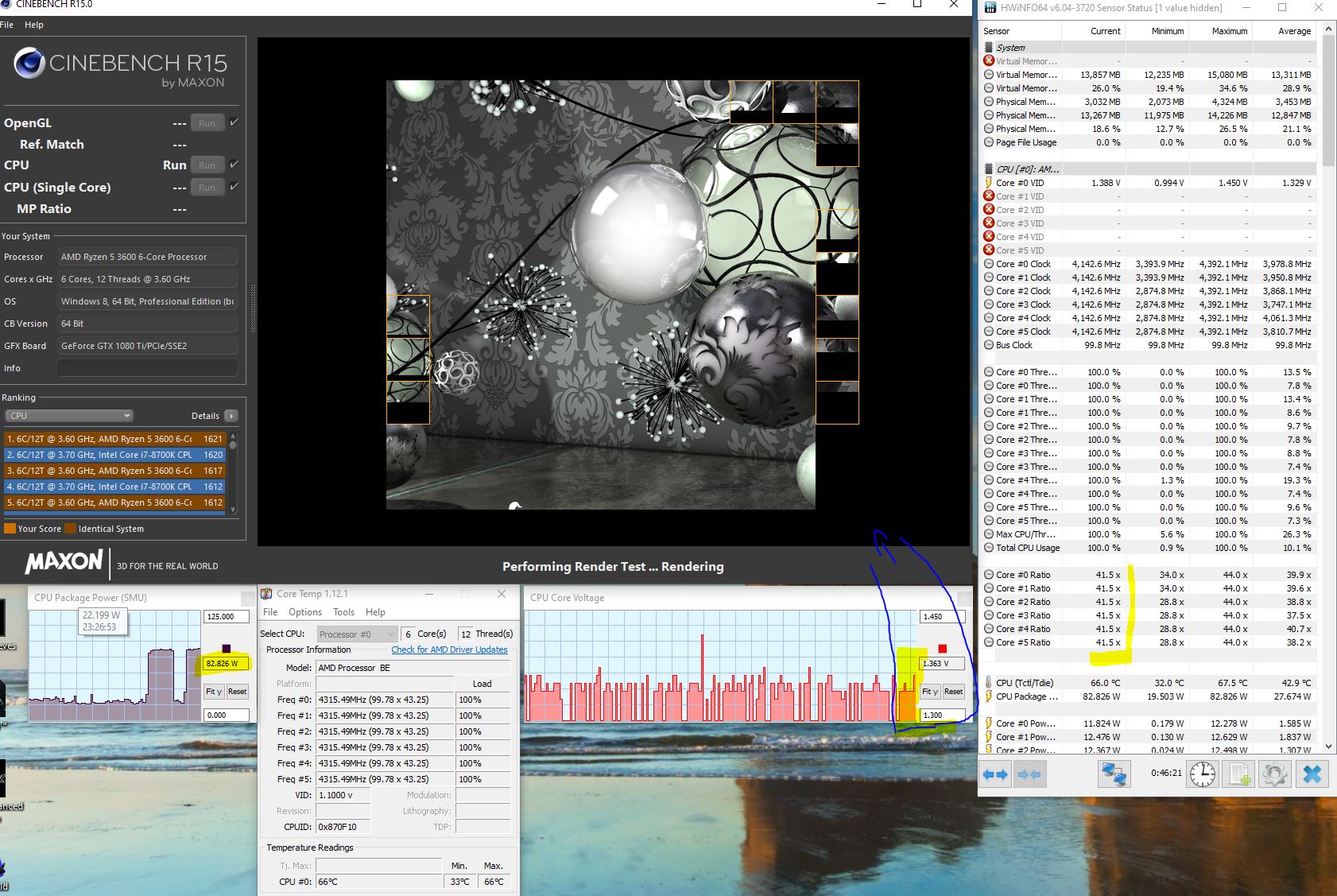Click the log file sheet icon with plus
Viewport: 1337px width, 896px height.
(x=1239, y=774)
